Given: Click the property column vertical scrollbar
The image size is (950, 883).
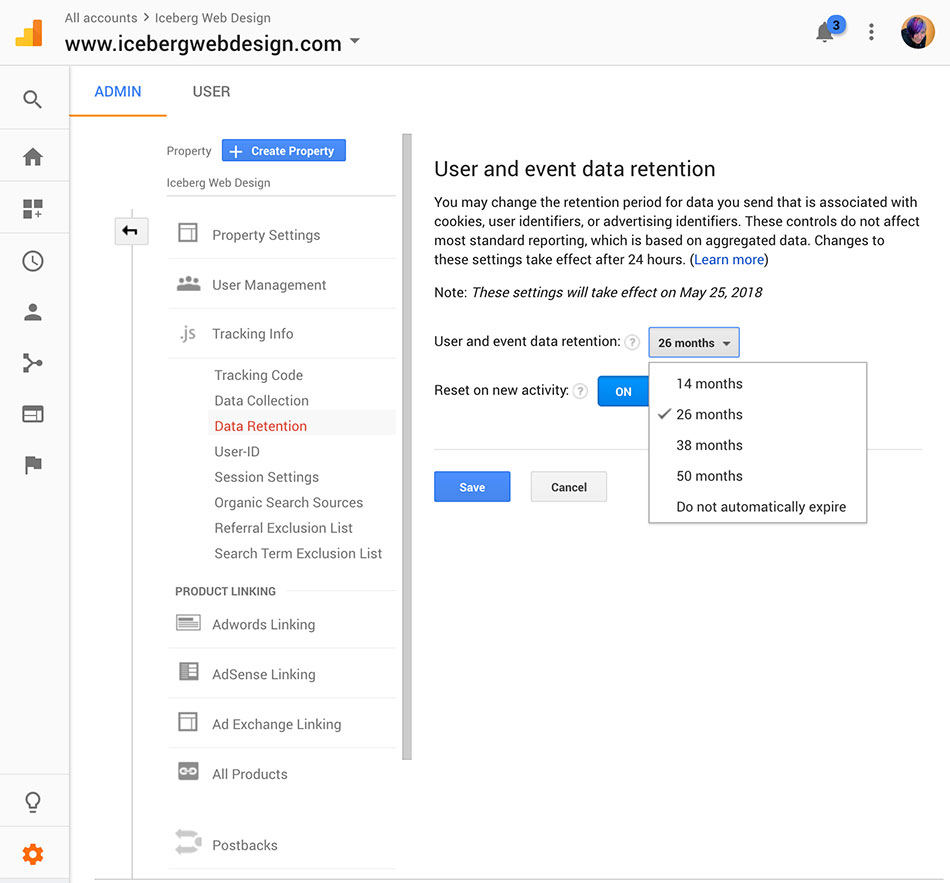Looking at the screenshot, I should 407,447.
